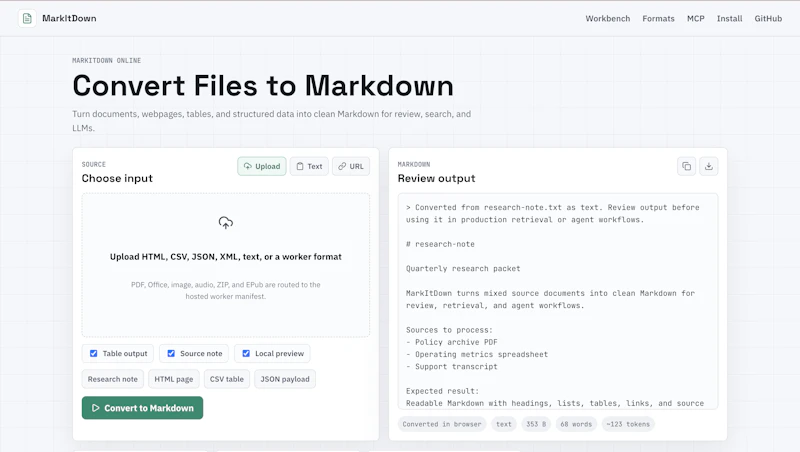This screenshot has height=452, width=800.
Task: Click the 'Choose input' panel title
Action: coord(117,179)
